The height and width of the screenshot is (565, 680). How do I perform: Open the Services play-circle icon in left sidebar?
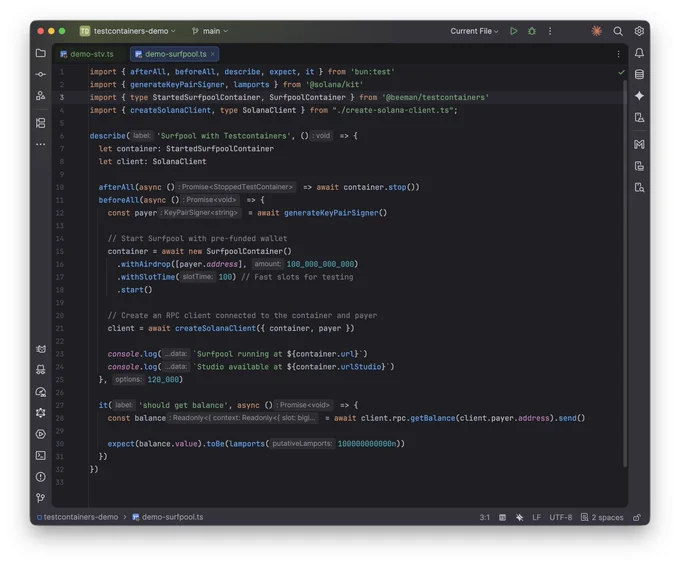tap(41, 434)
